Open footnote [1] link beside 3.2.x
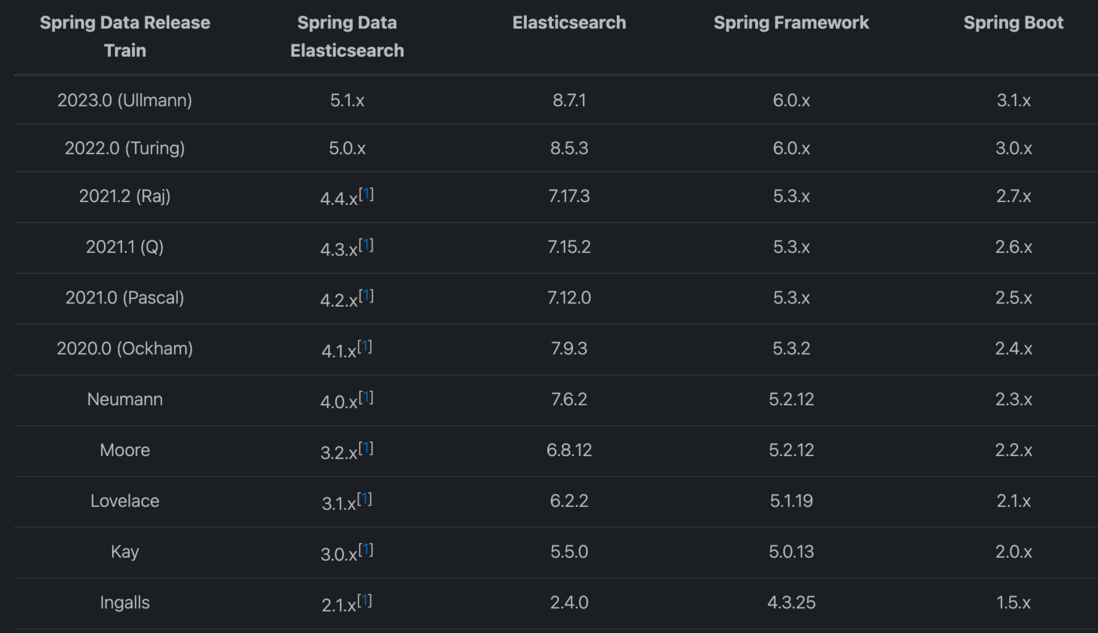Screen dimensions: 1098x633 click(366, 448)
